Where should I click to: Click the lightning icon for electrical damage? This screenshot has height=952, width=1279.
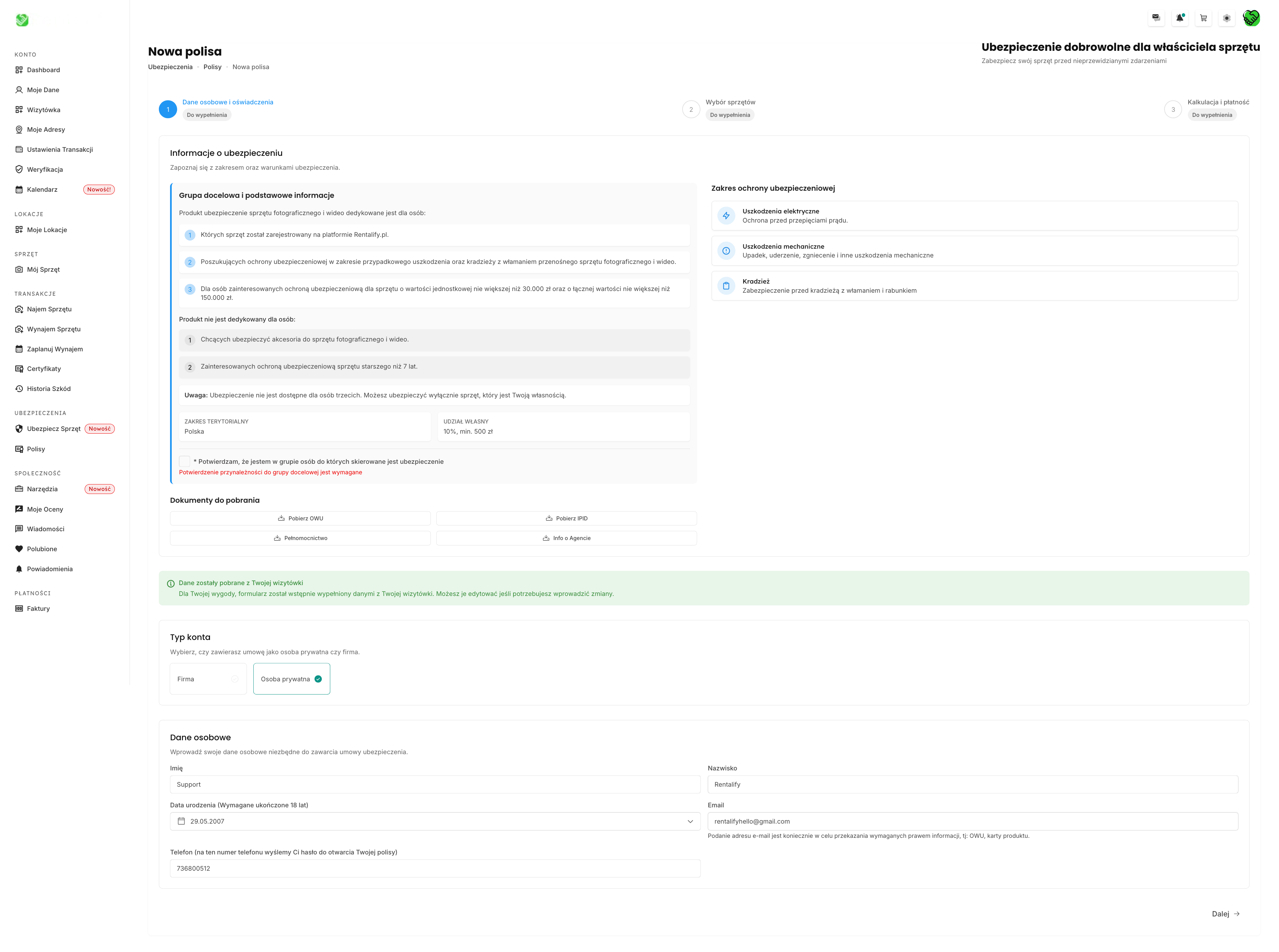pyautogui.click(x=726, y=215)
